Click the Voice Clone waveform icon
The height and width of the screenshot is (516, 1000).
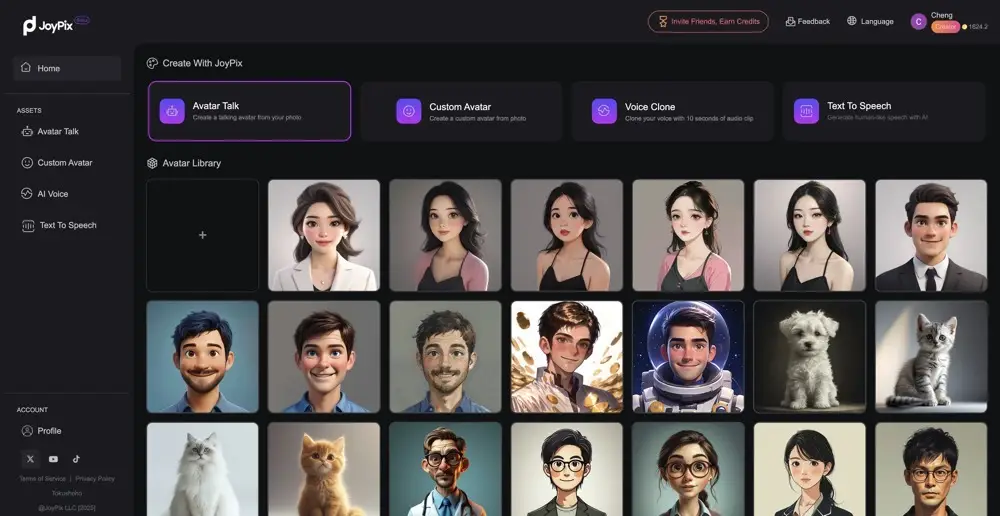tap(604, 111)
